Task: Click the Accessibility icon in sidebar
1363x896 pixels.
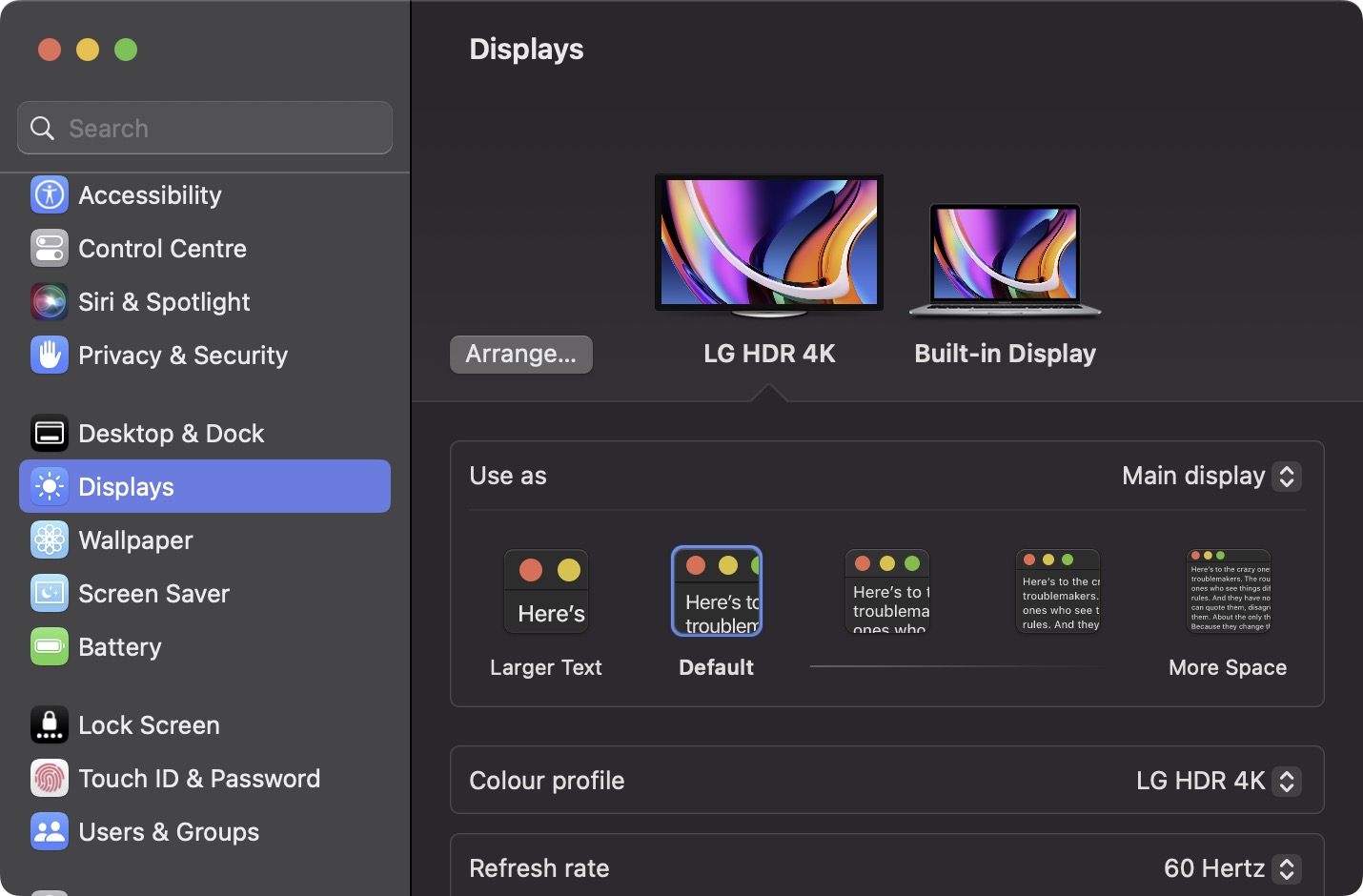Action: (50, 195)
